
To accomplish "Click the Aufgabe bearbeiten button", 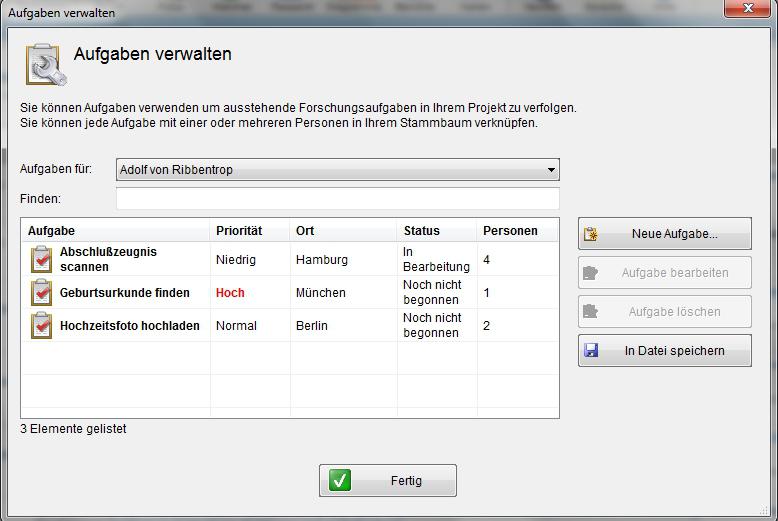I will (x=665, y=273).
